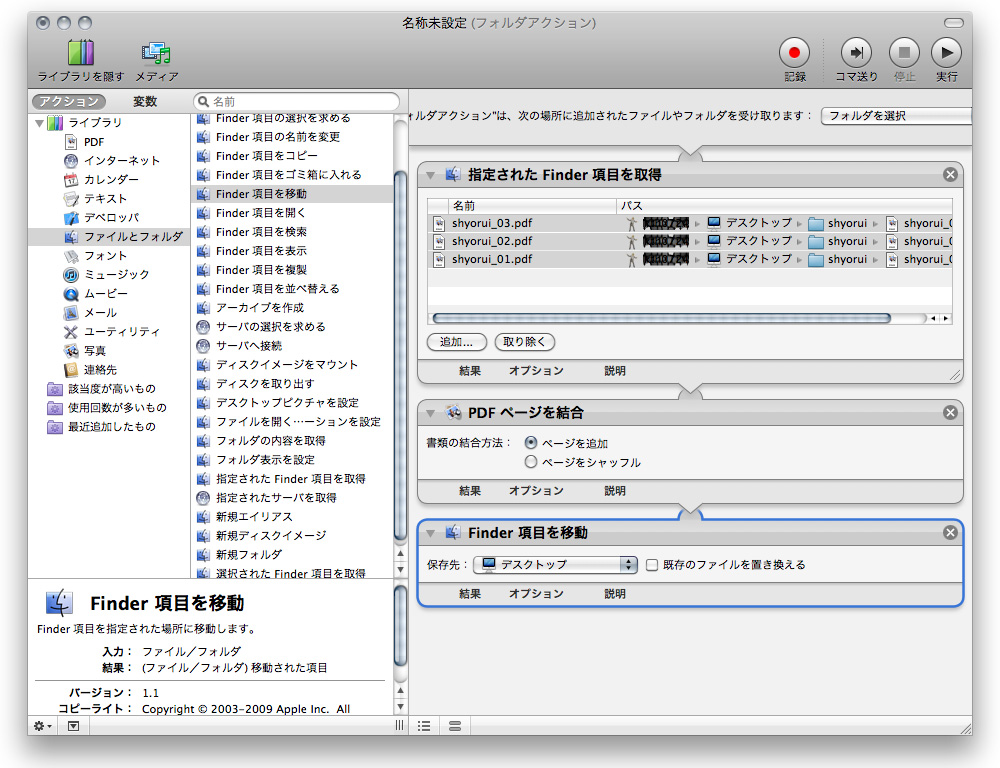The width and height of the screenshot is (1000, 768).
Task: Click the Hide Library toolbar icon
Action: point(81,54)
